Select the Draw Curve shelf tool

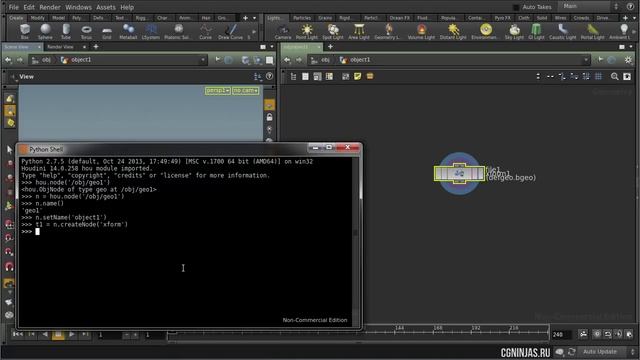(x=230, y=31)
